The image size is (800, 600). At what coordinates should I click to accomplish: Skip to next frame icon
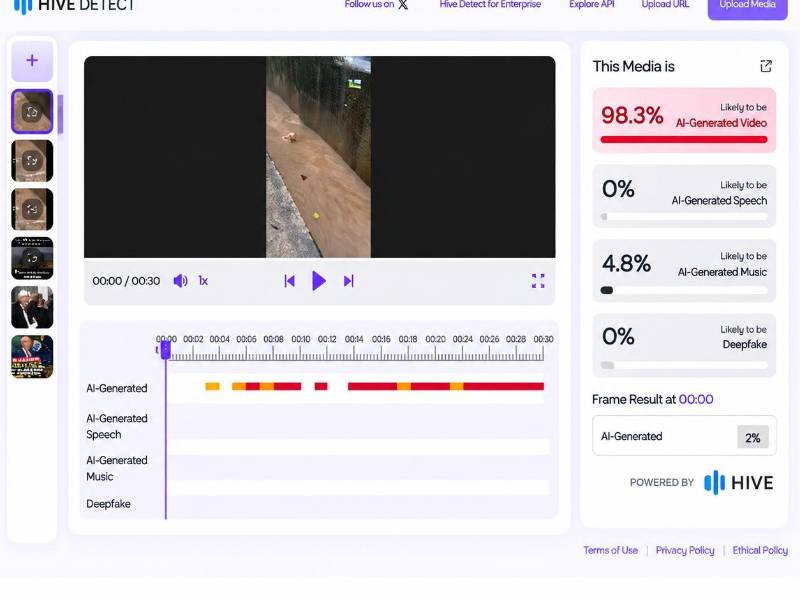[x=348, y=281]
